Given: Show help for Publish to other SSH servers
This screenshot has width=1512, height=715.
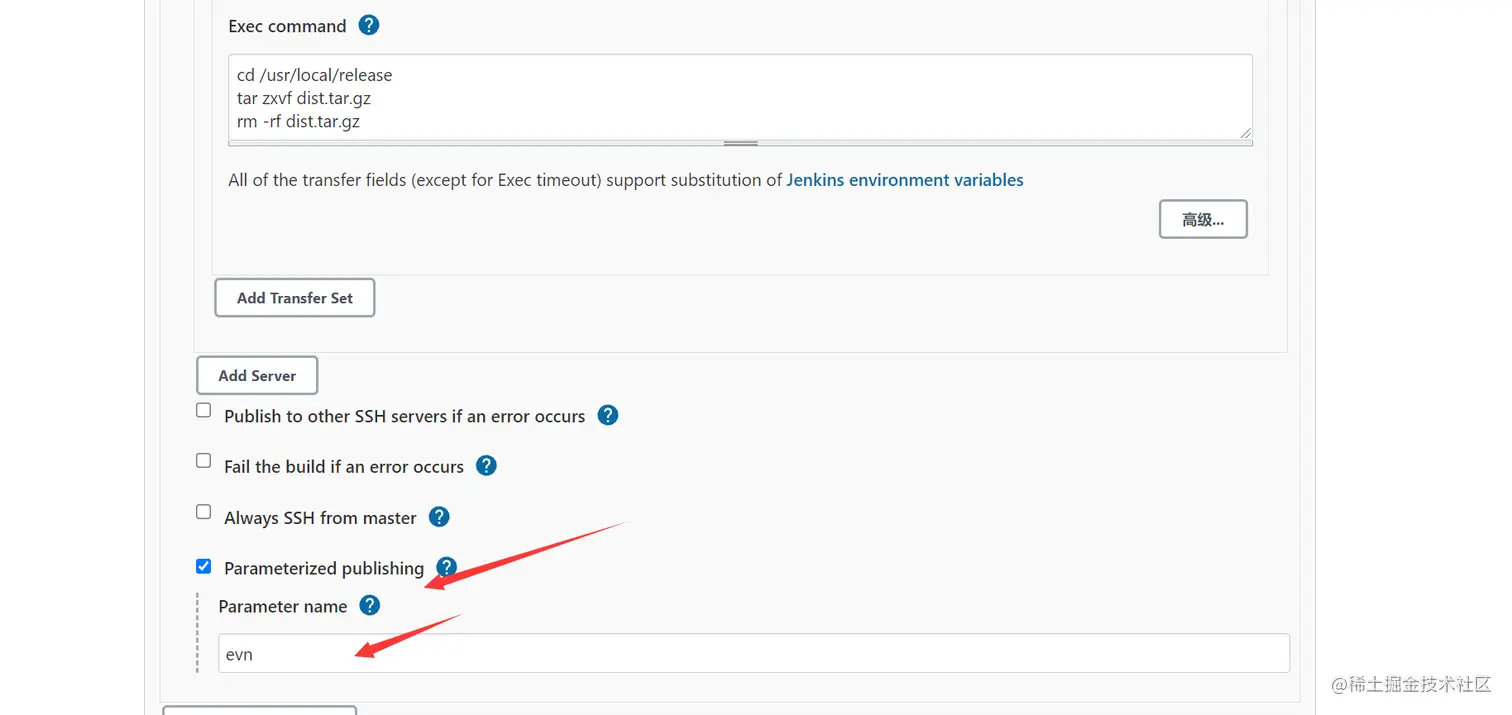Looking at the screenshot, I should click(x=608, y=415).
